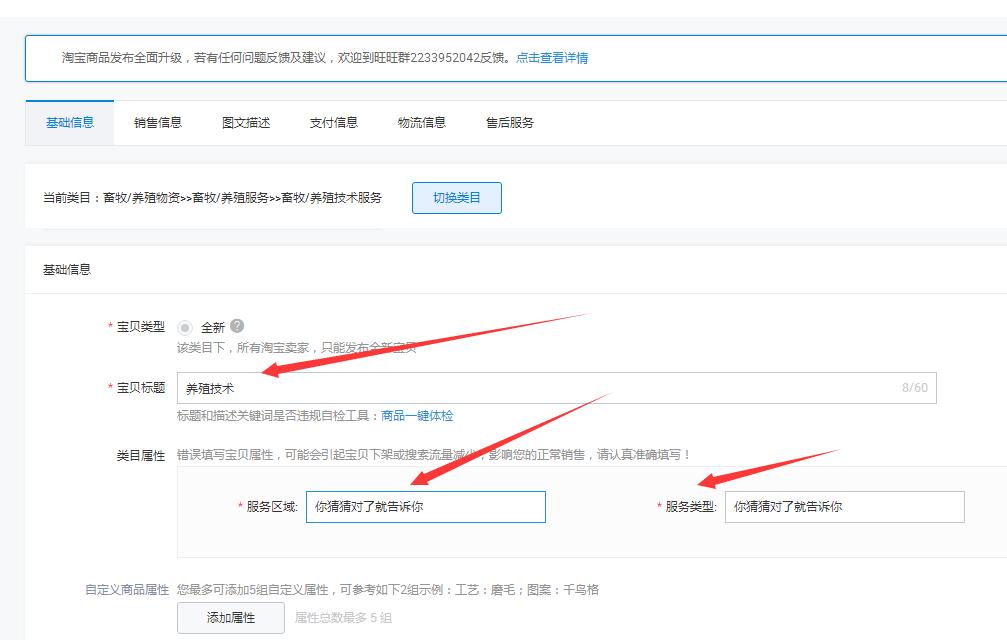This screenshot has height=640, width=1007.
Task: Open the 商品一键体检 self-check tool
Action: [420, 416]
